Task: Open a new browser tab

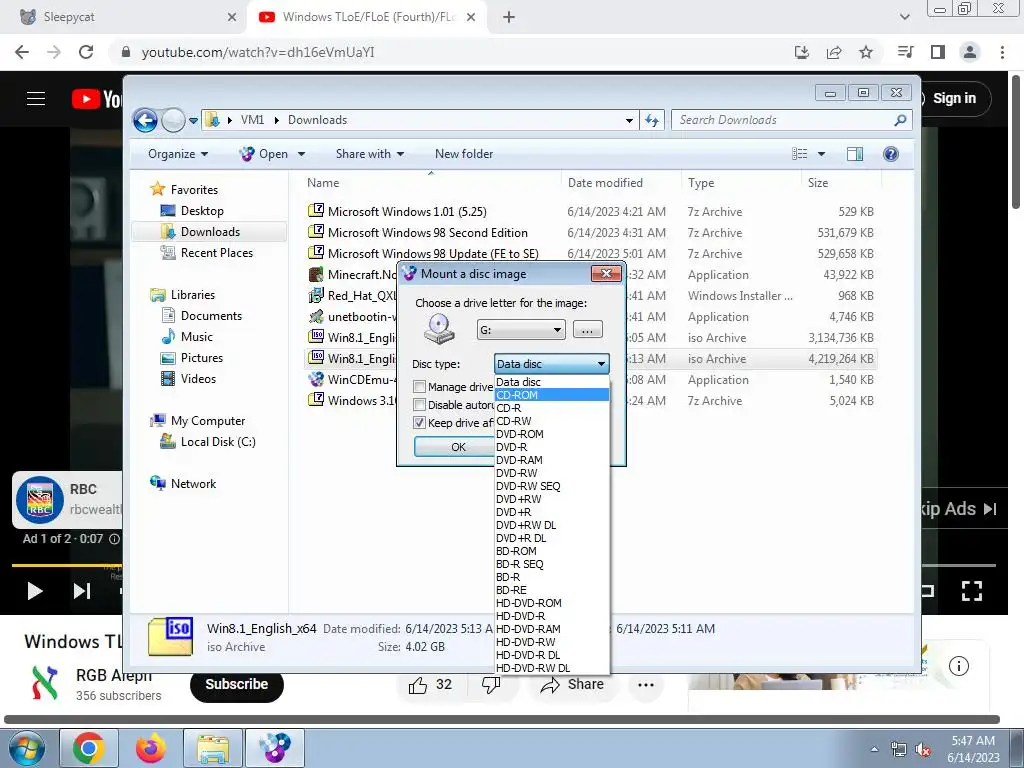Action: tap(509, 17)
